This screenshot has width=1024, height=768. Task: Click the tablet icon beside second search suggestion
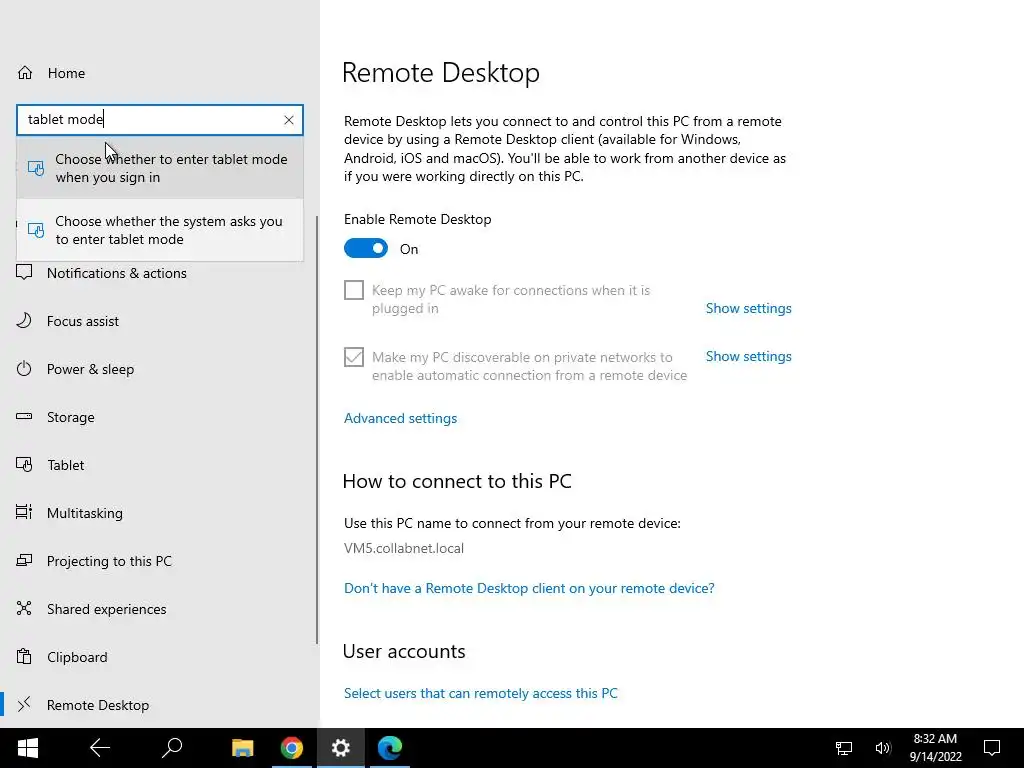click(36, 230)
